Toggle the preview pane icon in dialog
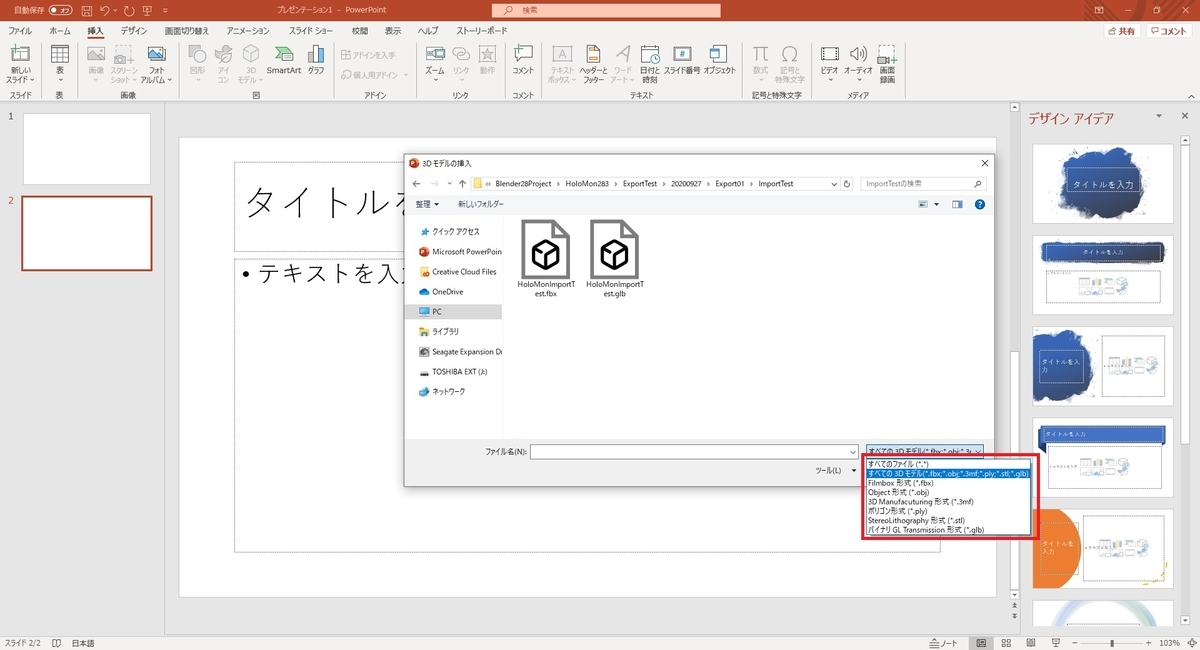Viewport: 1200px width, 650px height. coord(957,204)
